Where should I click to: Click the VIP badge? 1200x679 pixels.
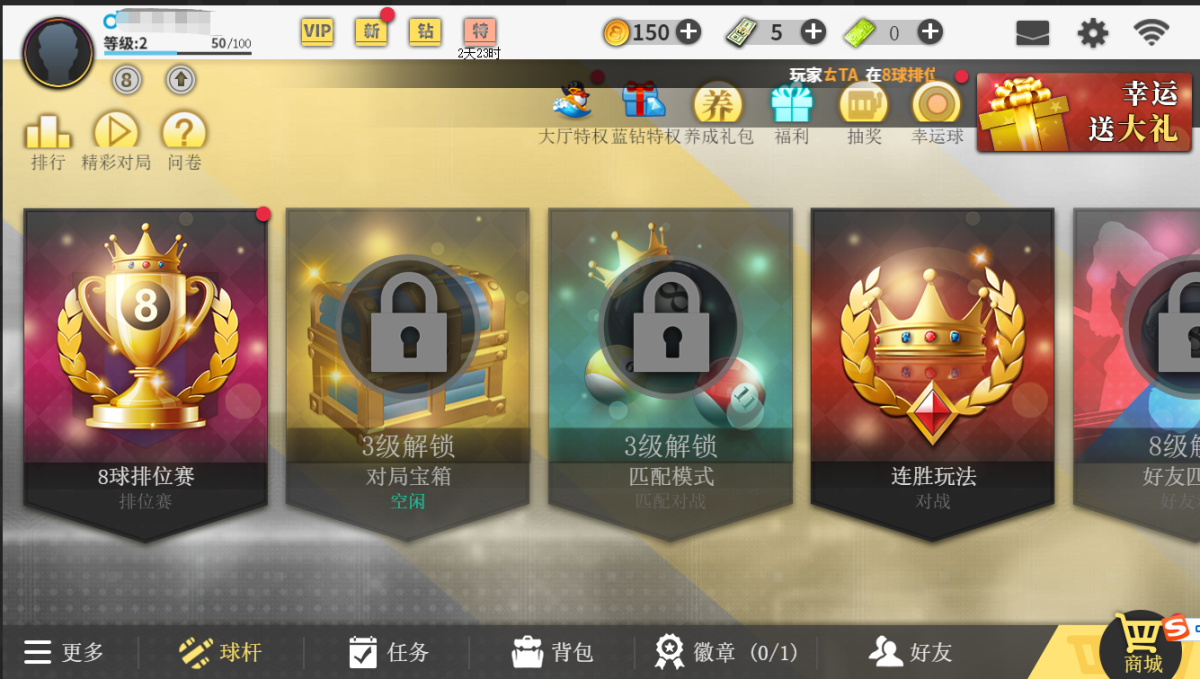tap(317, 31)
